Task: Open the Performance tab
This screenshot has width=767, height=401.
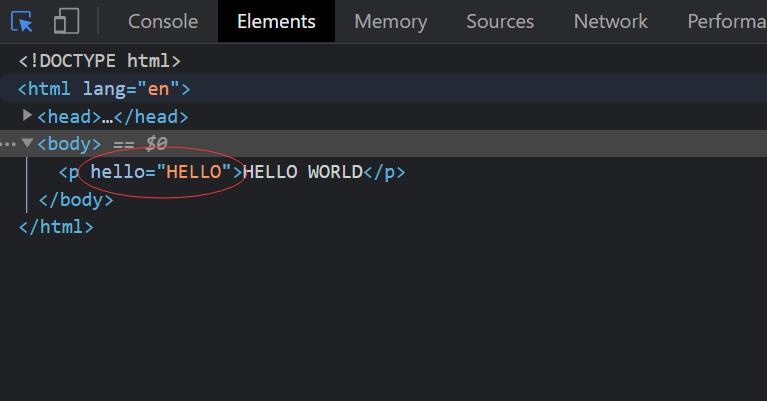Action: (726, 21)
